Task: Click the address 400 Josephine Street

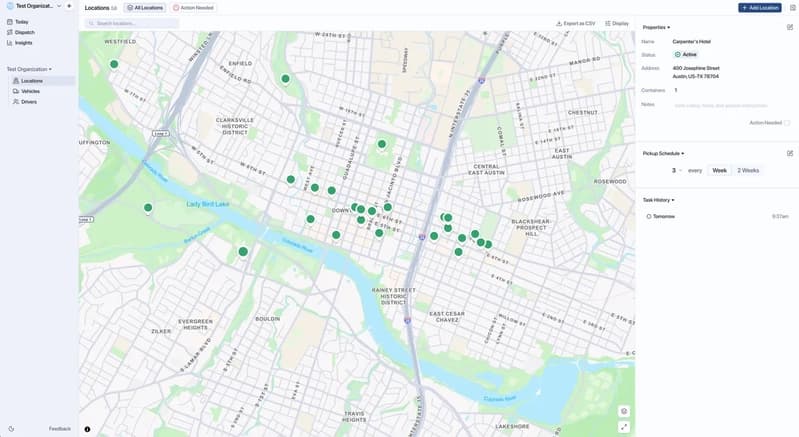Action: pos(696,68)
